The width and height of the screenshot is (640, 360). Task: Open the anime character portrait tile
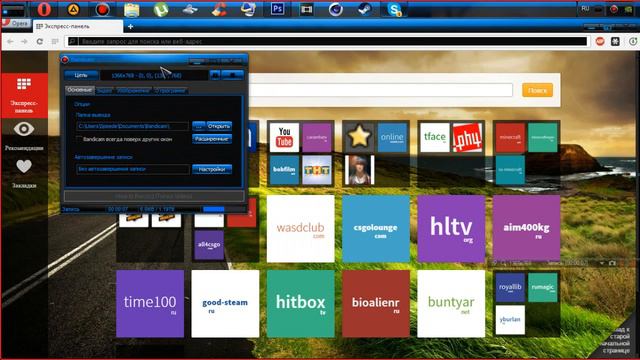pos(359,170)
